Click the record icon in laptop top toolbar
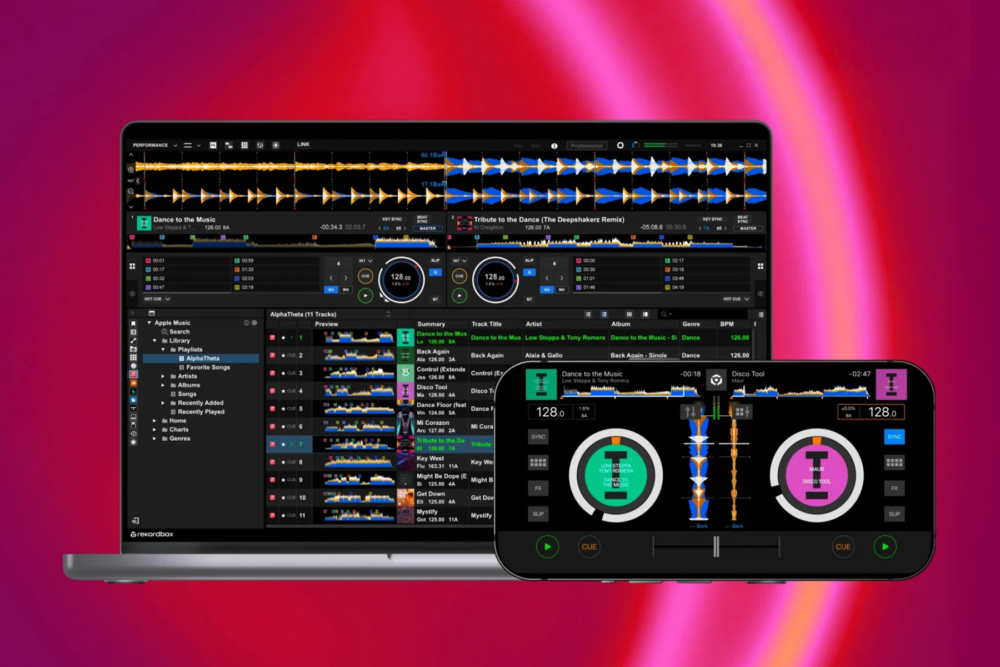 tap(276, 145)
